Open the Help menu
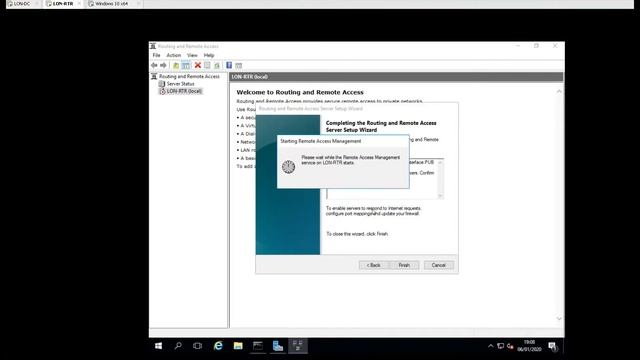The height and width of the screenshot is (360, 640). tap(209, 55)
